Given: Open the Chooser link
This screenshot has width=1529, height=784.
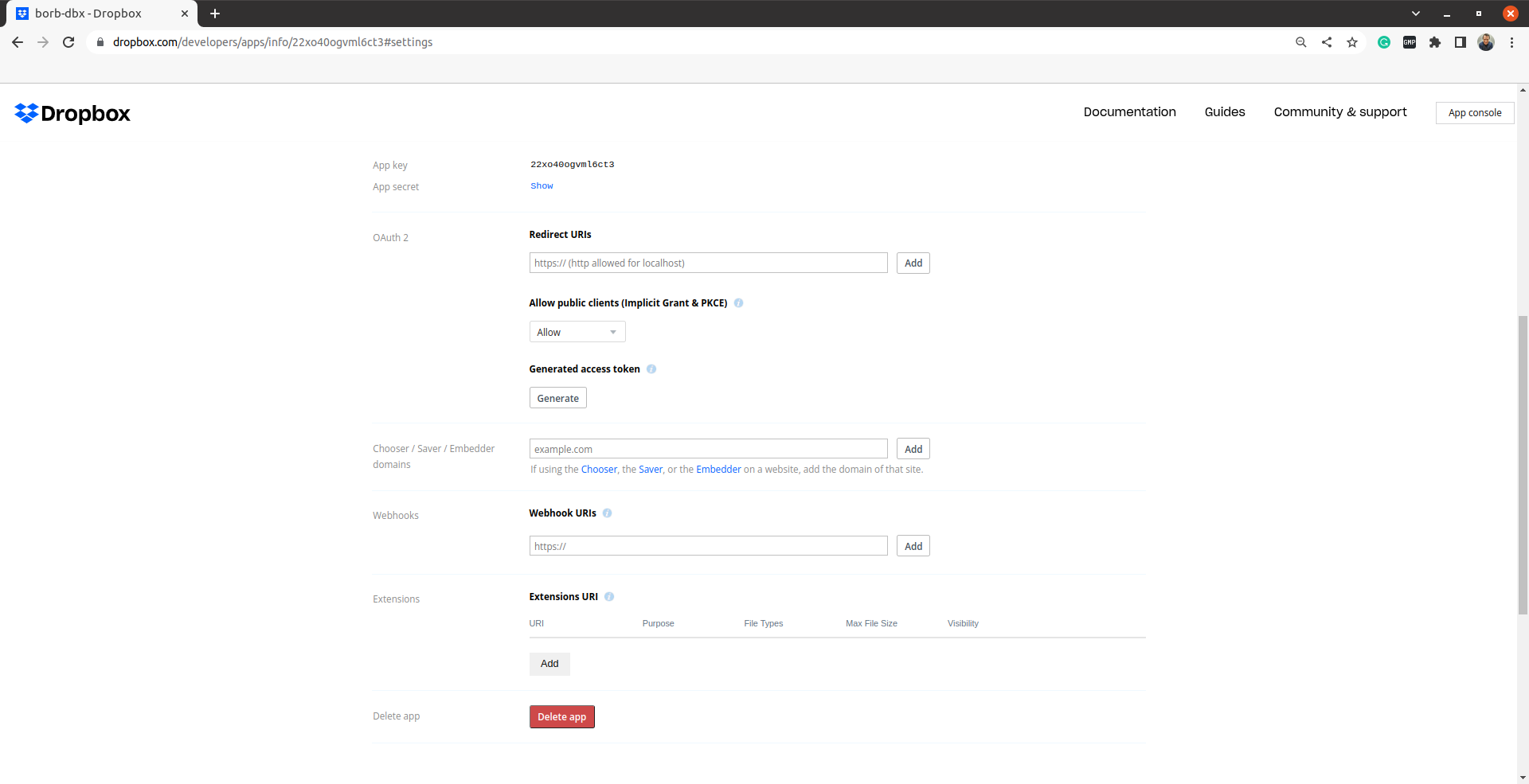Looking at the screenshot, I should tap(599, 470).
